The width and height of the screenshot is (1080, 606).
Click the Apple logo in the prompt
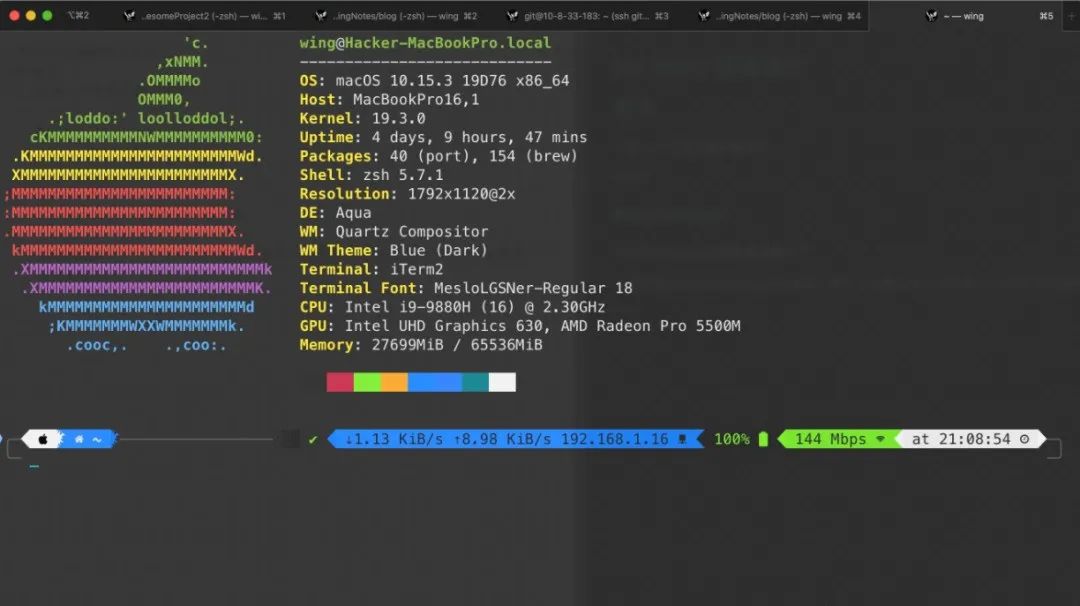(x=43, y=439)
